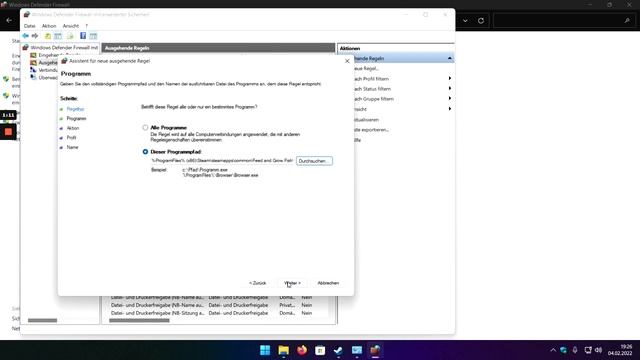Click the Verbindungssicherheitsregeln tree icon
Image resolution: width=640 pixels, height=360 pixels.
tap(33, 70)
